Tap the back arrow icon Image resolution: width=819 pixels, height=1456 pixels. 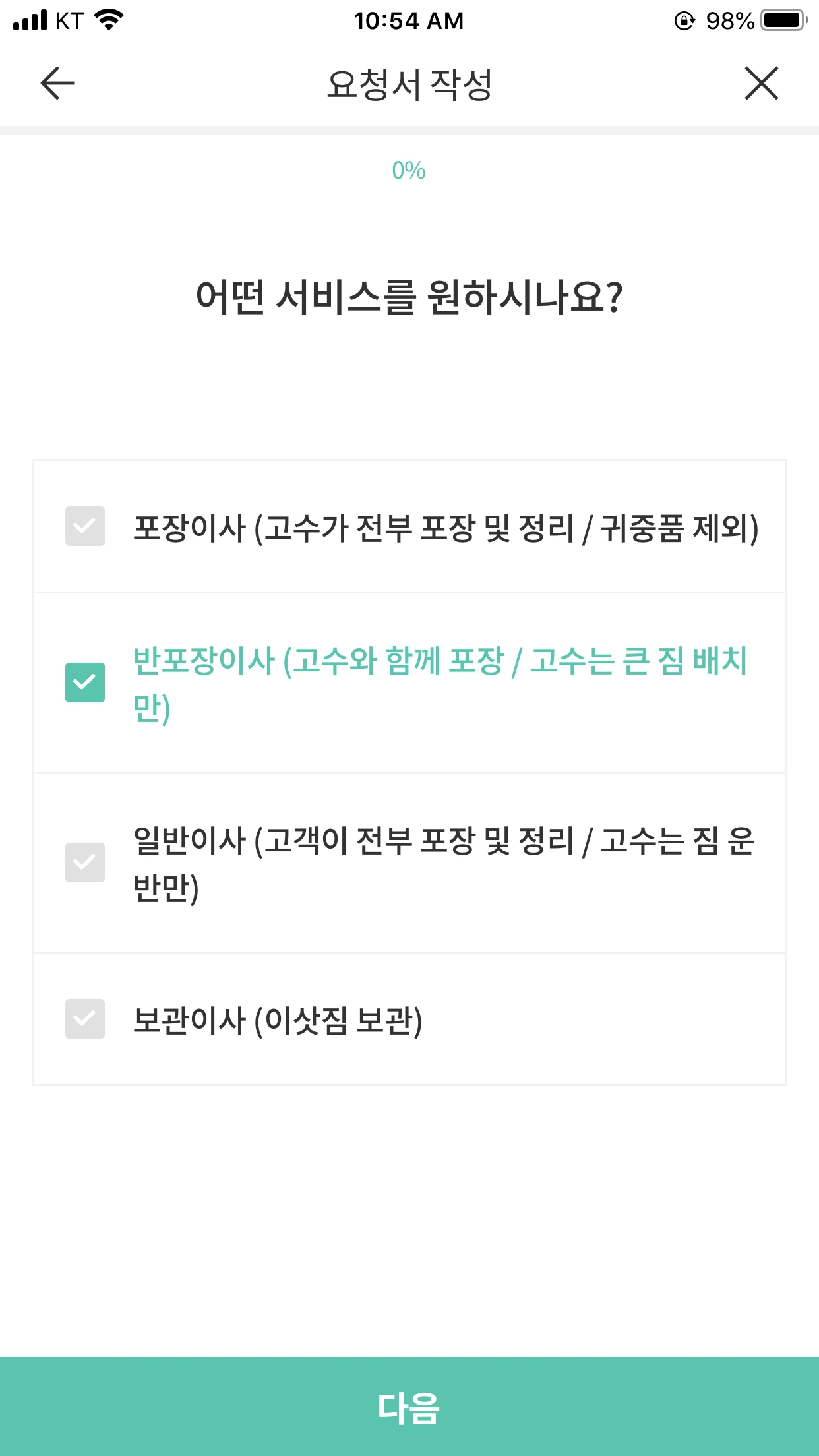pos(57,83)
